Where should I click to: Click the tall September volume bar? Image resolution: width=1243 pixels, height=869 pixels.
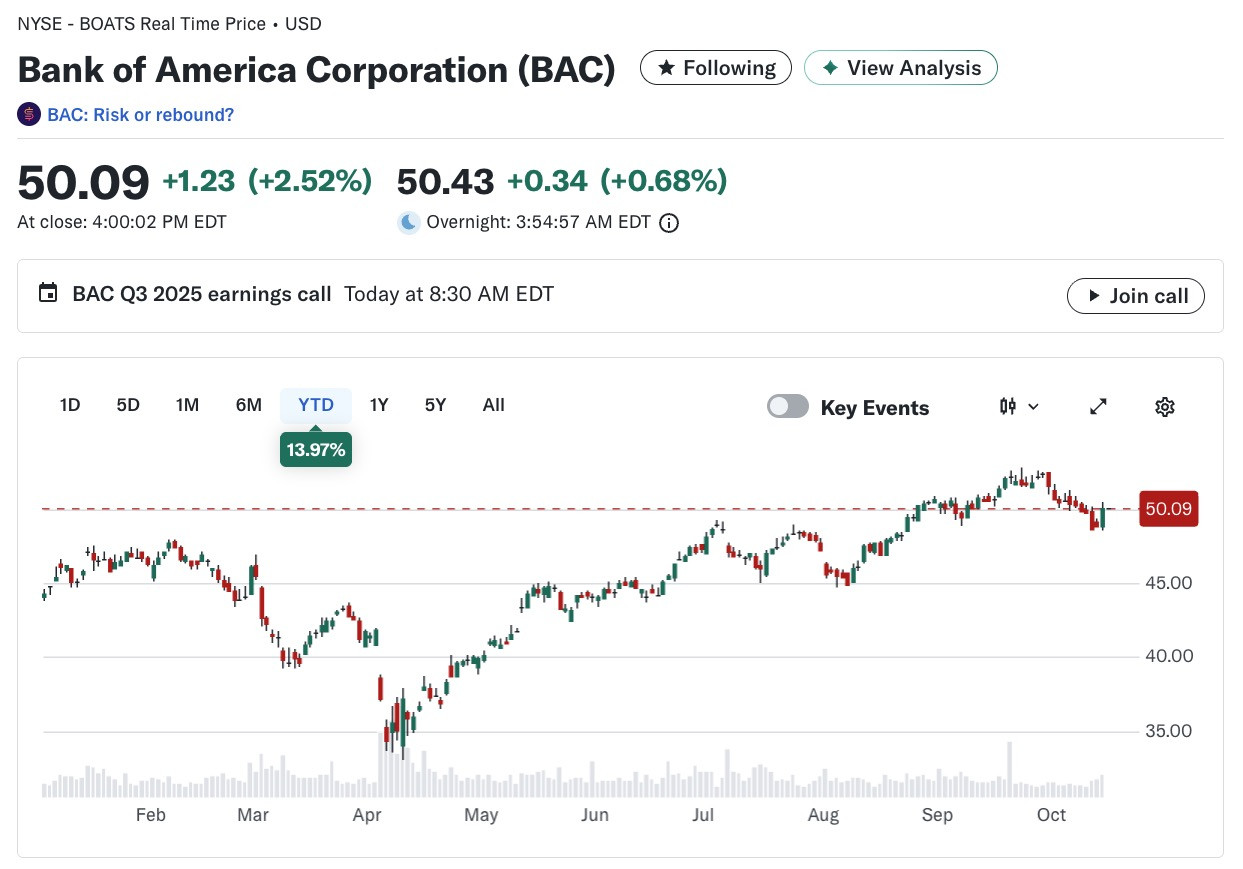click(1010, 769)
